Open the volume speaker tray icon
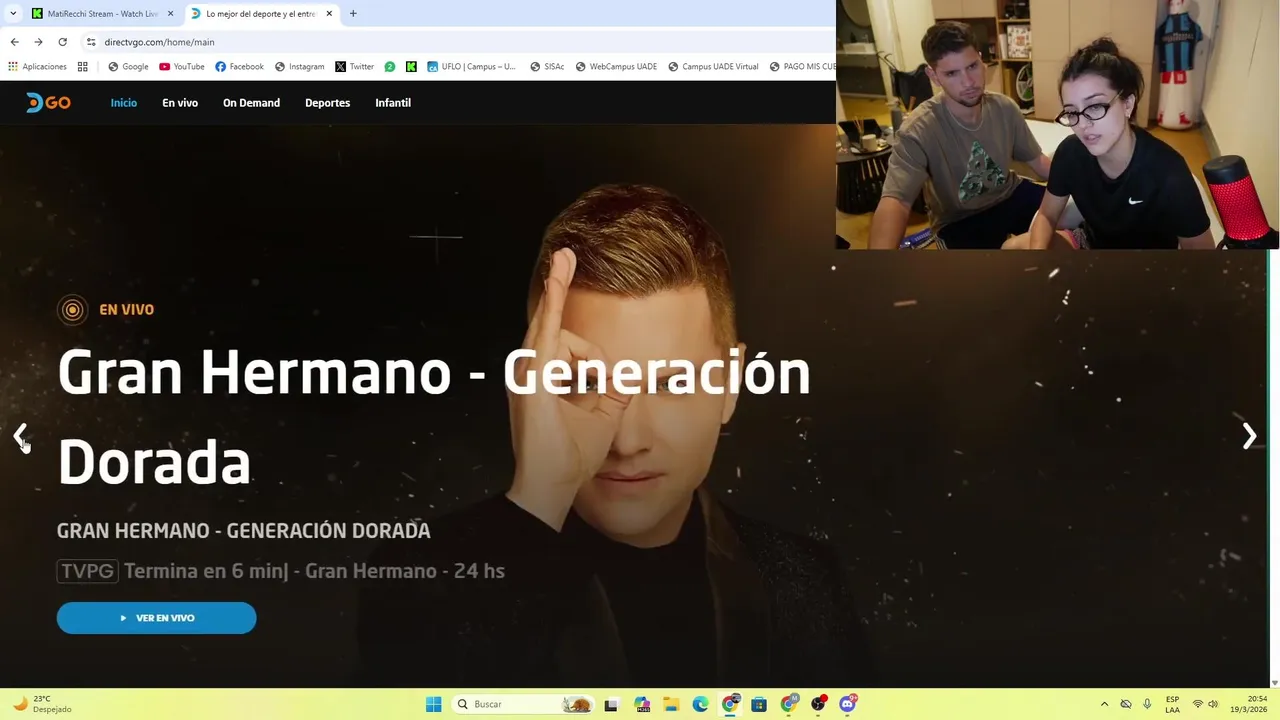 [1214, 704]
